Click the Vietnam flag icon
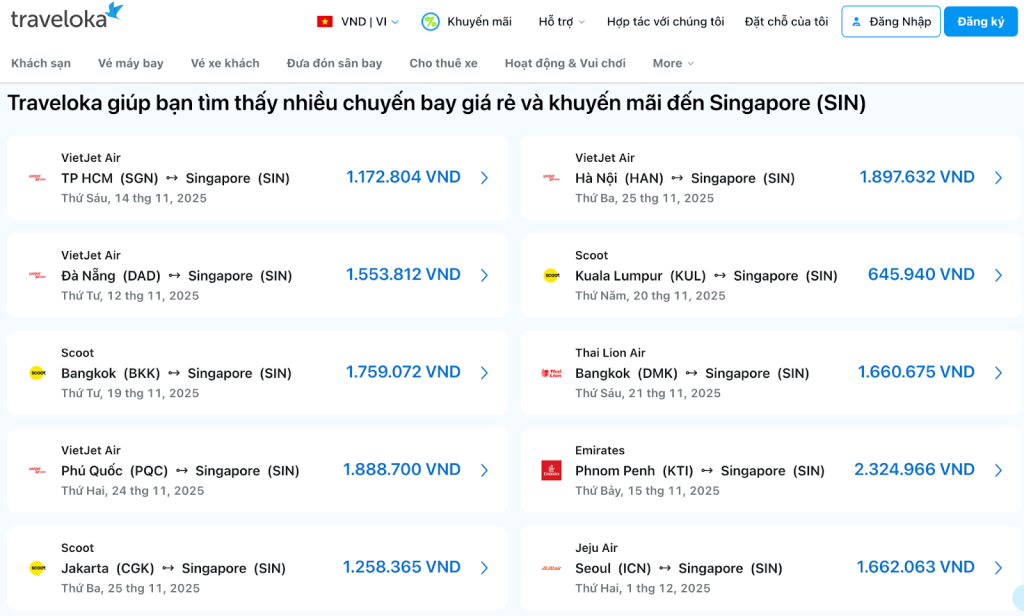Image resolution: width=1024 pixels, height=616 pixels. pos(325,22)
